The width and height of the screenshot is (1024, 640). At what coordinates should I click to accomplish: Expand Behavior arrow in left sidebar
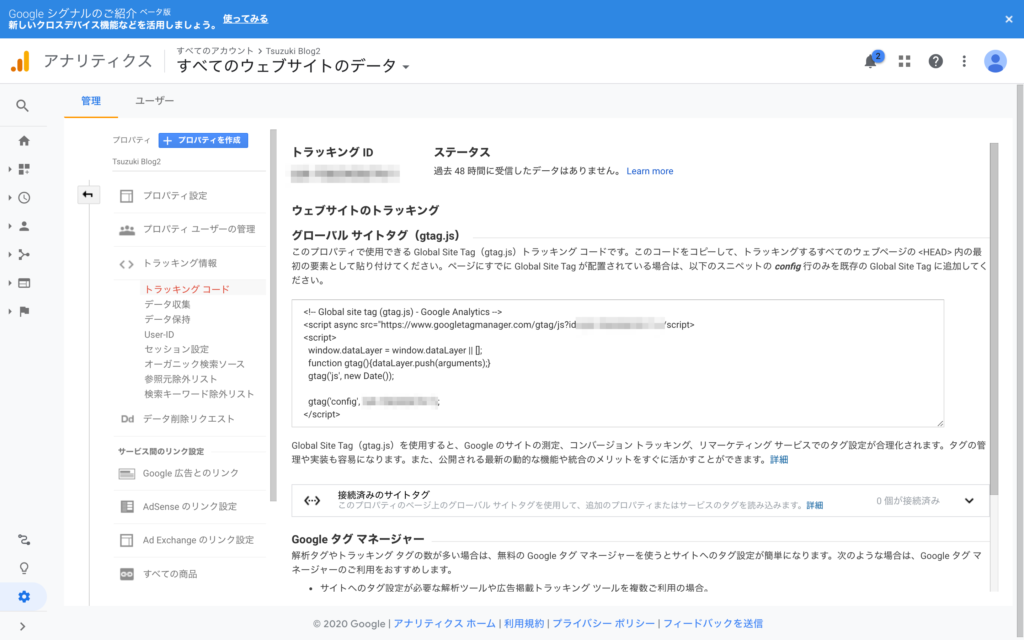10,283
